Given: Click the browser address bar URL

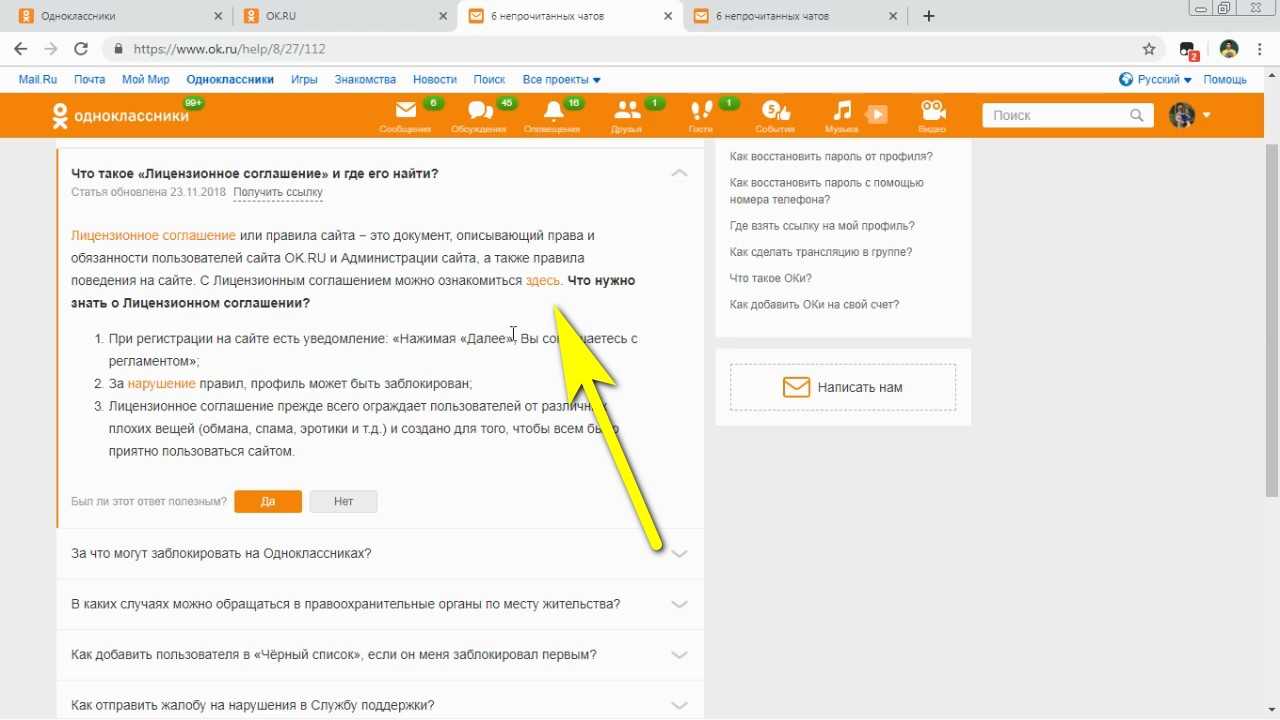Looking at the screenshot, I should [x=230, y=49].
